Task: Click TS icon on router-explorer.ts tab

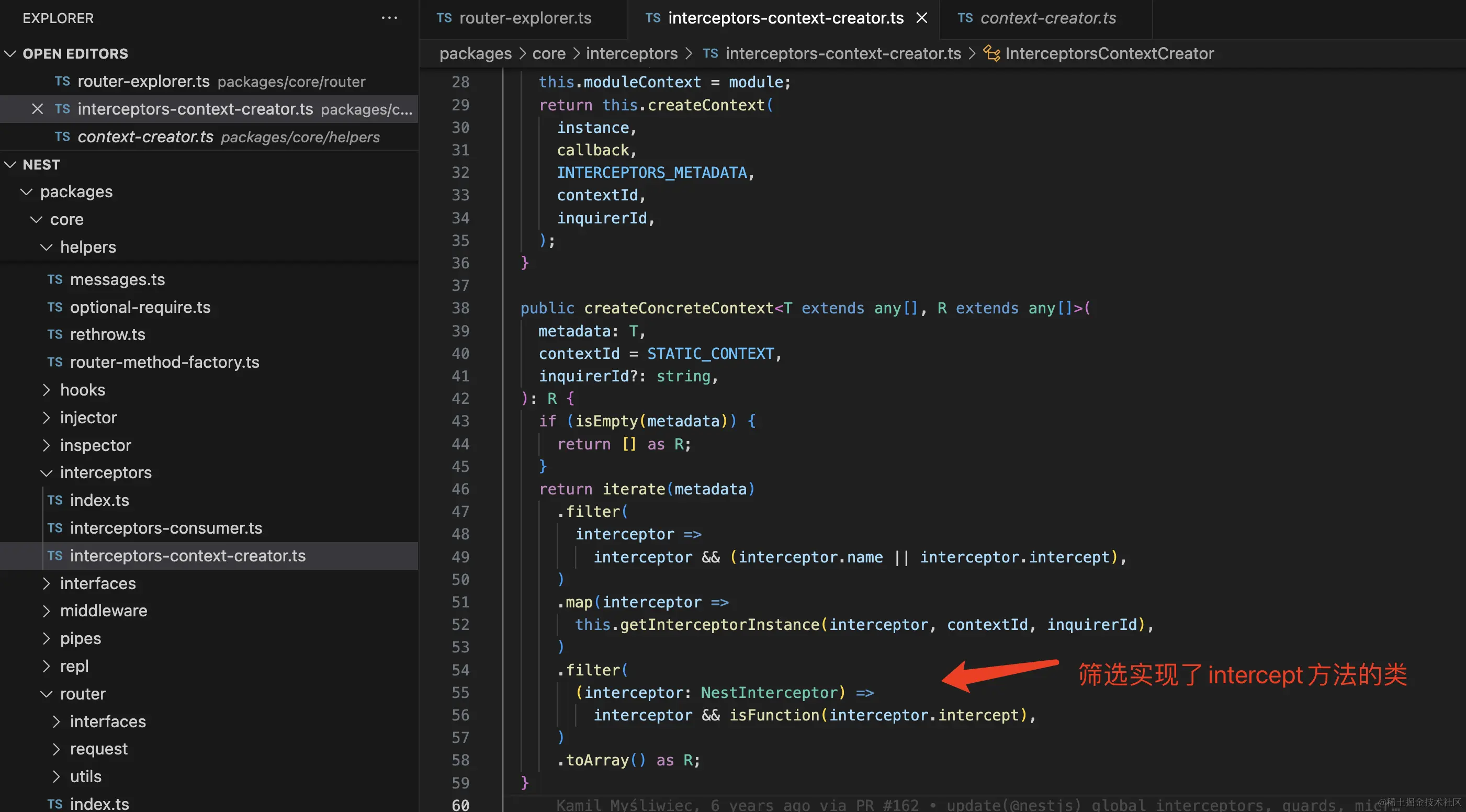Action: [x=444, y=18]
